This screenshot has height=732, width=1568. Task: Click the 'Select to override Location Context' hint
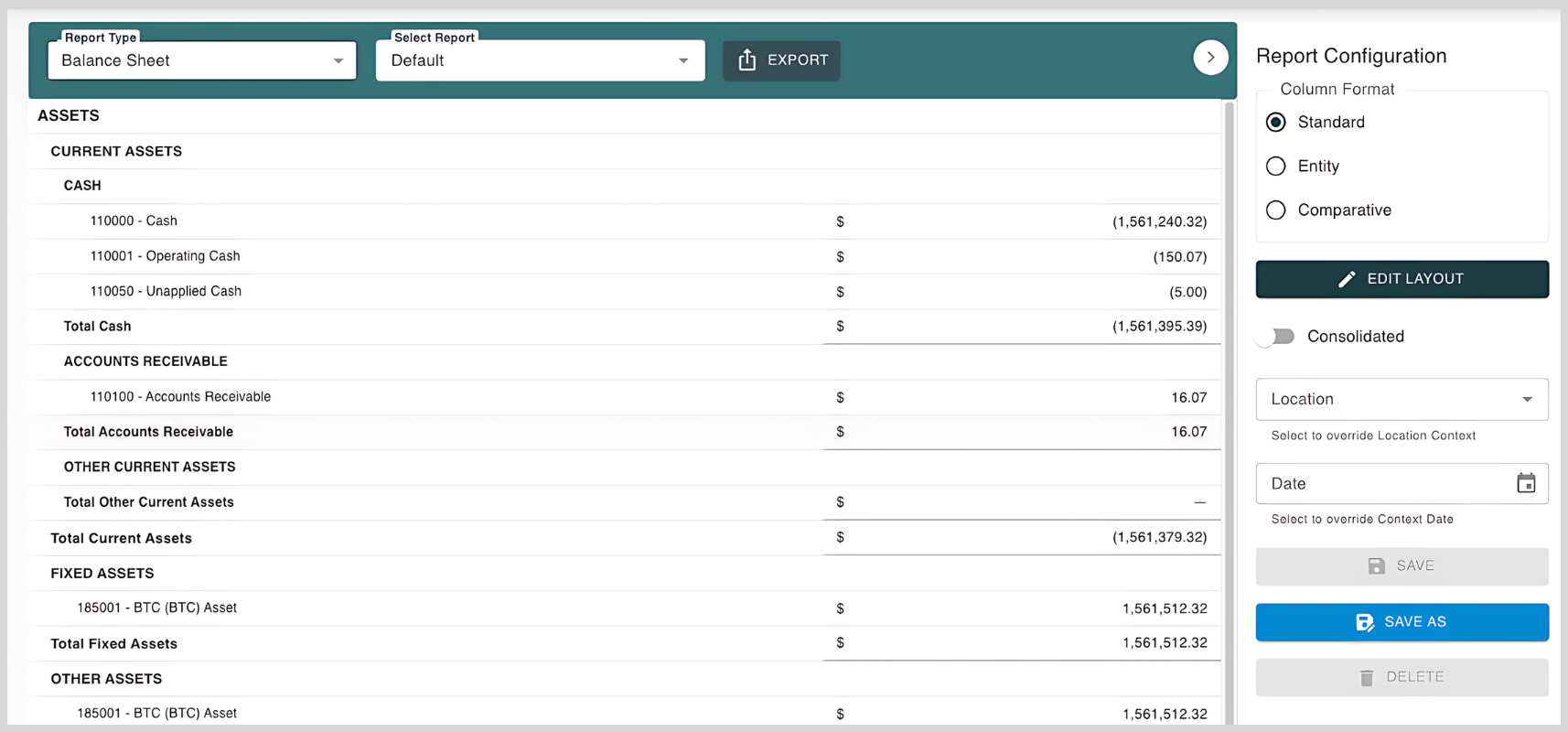pos(1373,436)
